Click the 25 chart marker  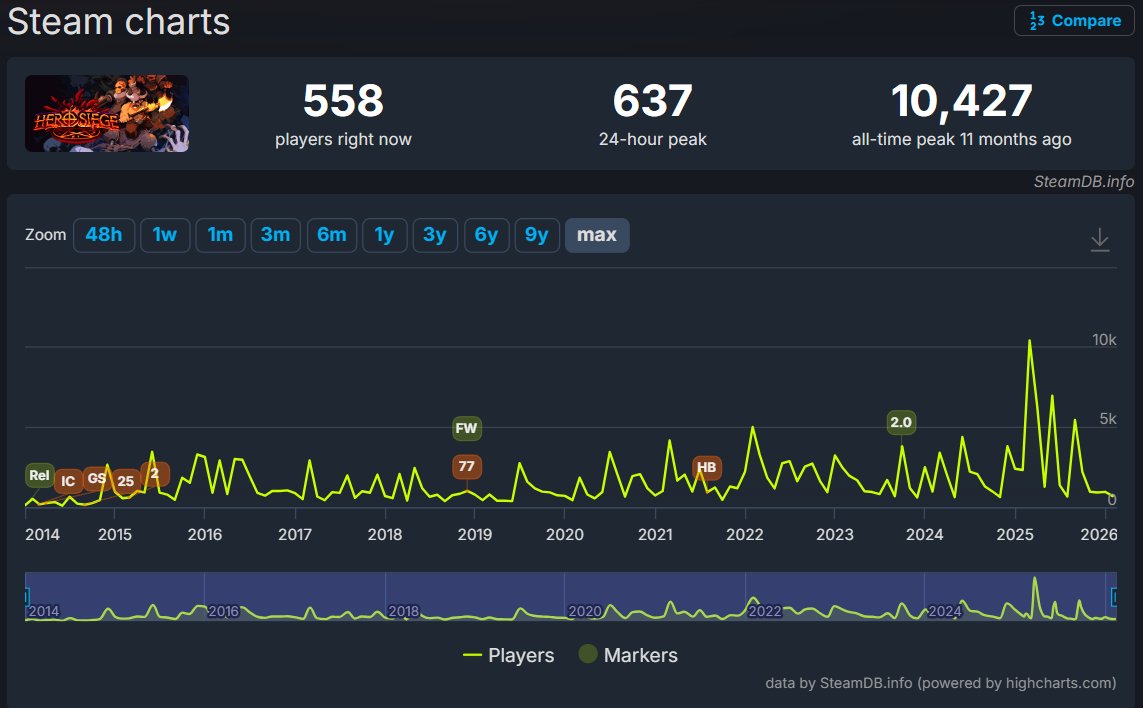(125, 481)
